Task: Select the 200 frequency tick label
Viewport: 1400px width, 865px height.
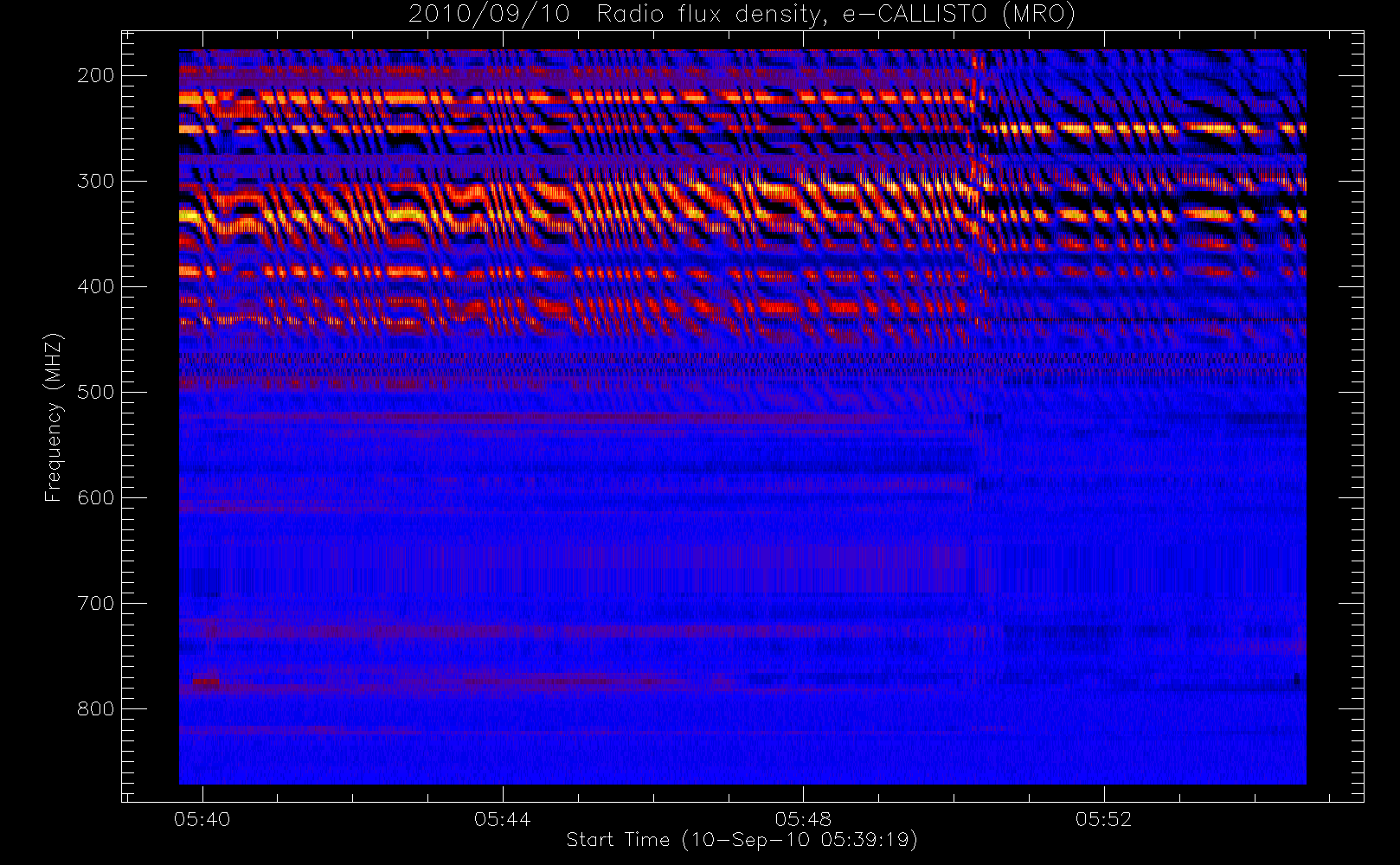Action: [x=95, y=75]
